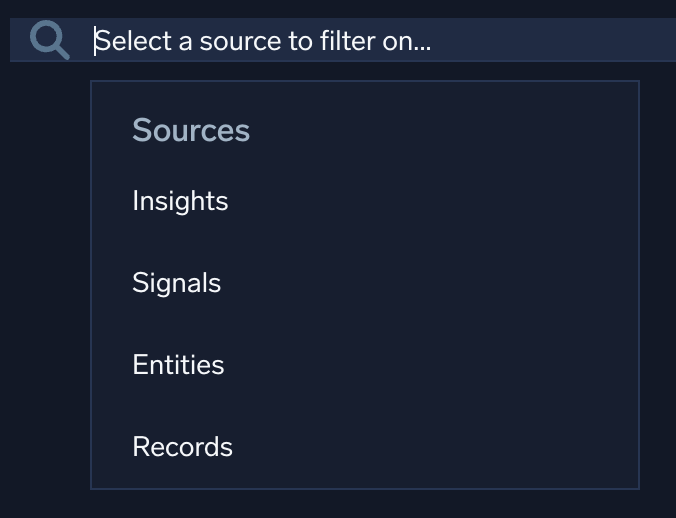Filter on the Records source
Image resolution: width=676 pixels, height=518 pixels.
tap(182, 447)
